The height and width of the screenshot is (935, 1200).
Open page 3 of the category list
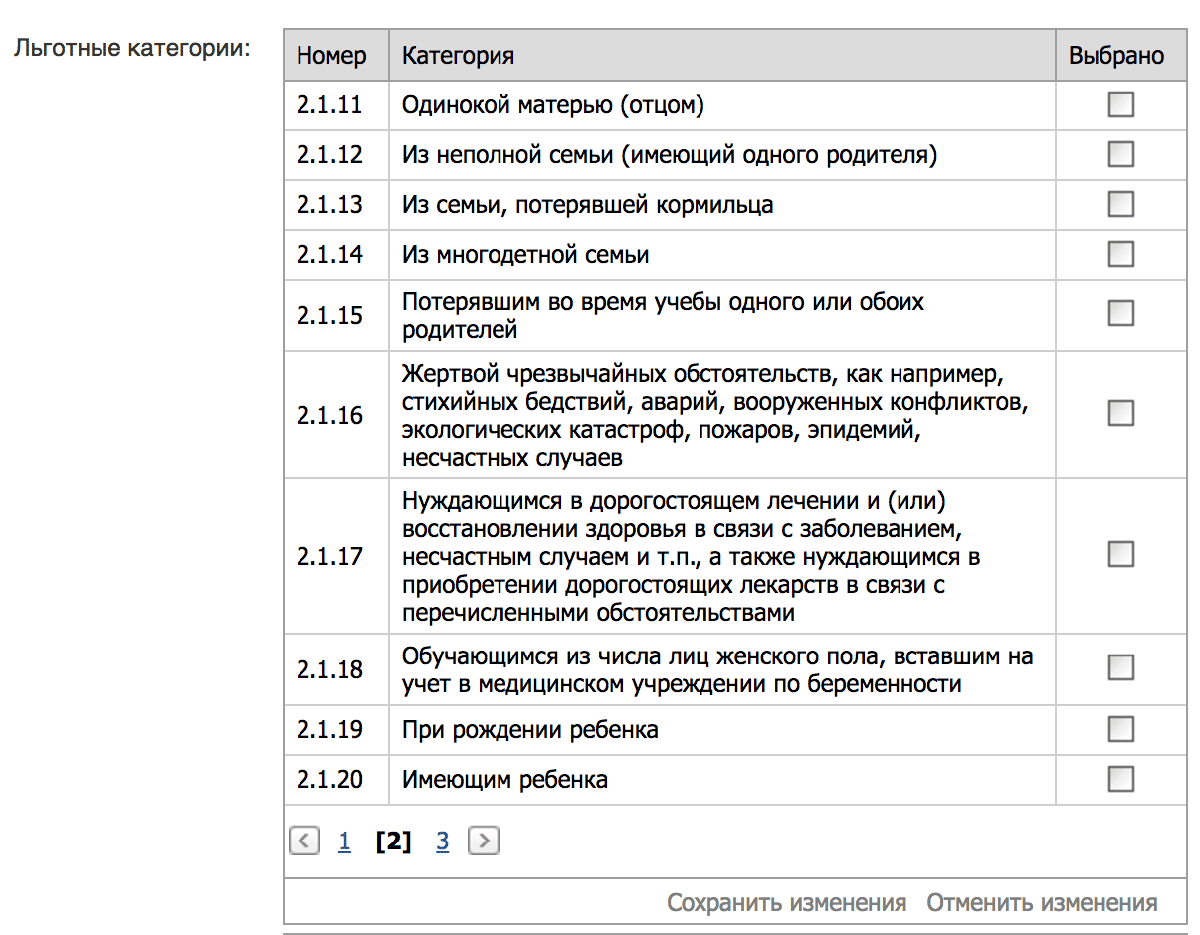(442, 841)
